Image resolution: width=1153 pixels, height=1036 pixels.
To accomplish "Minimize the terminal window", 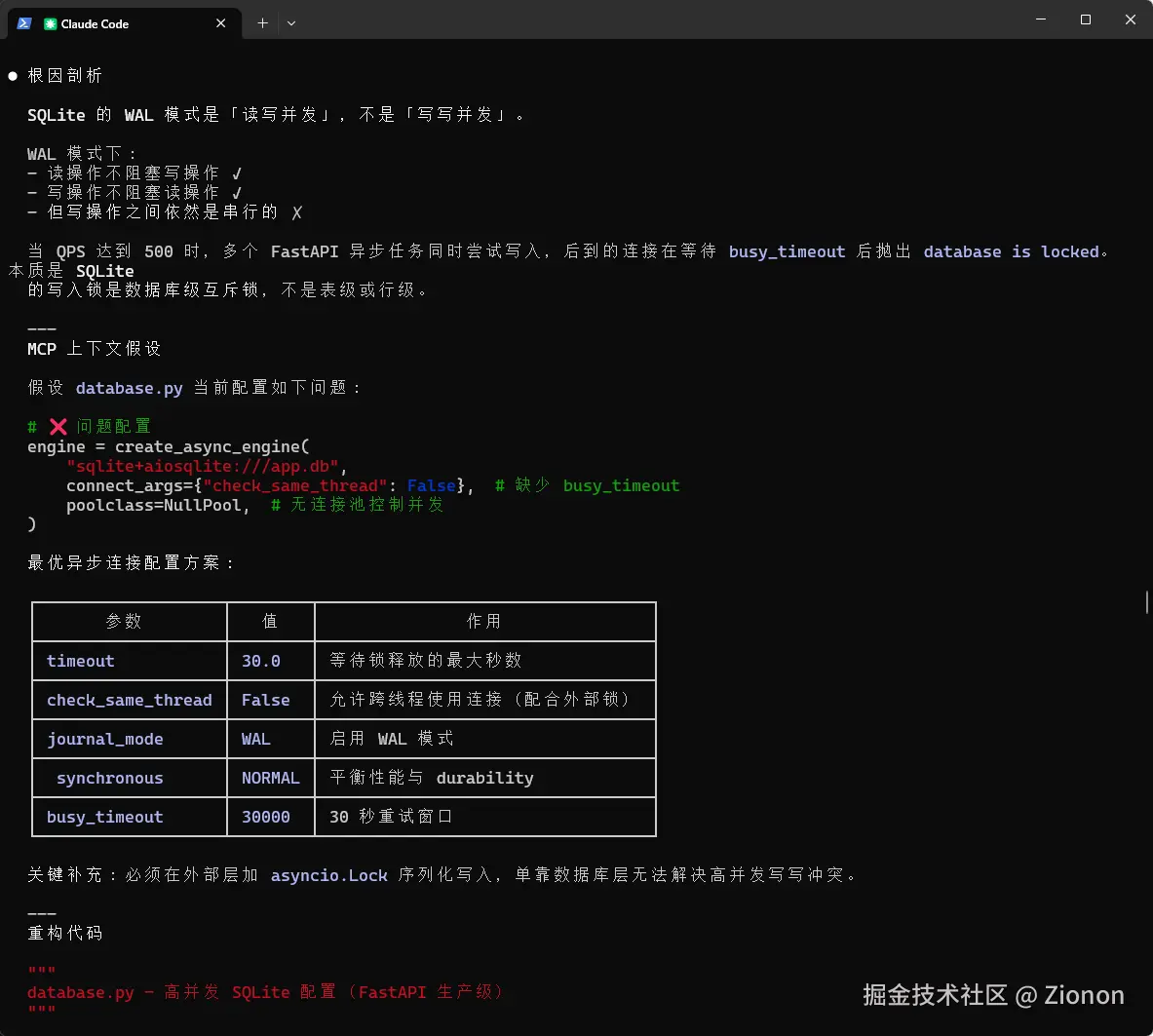I will [1041, 19].
